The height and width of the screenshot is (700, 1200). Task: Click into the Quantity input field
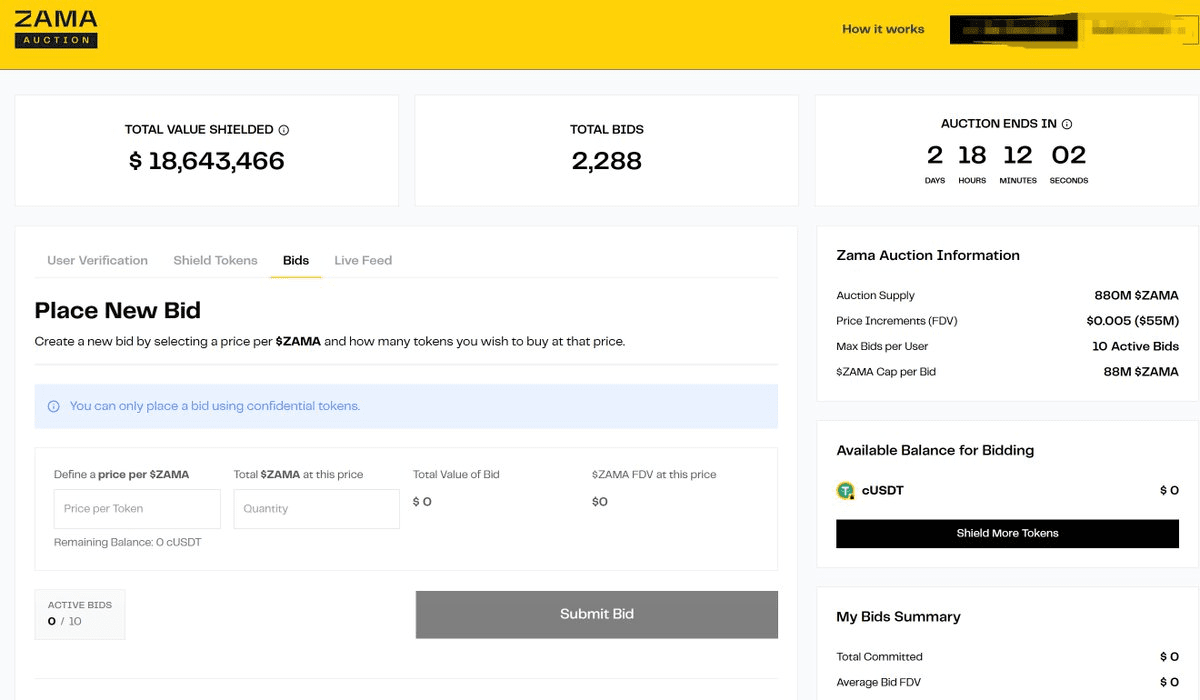click(316, 509)
